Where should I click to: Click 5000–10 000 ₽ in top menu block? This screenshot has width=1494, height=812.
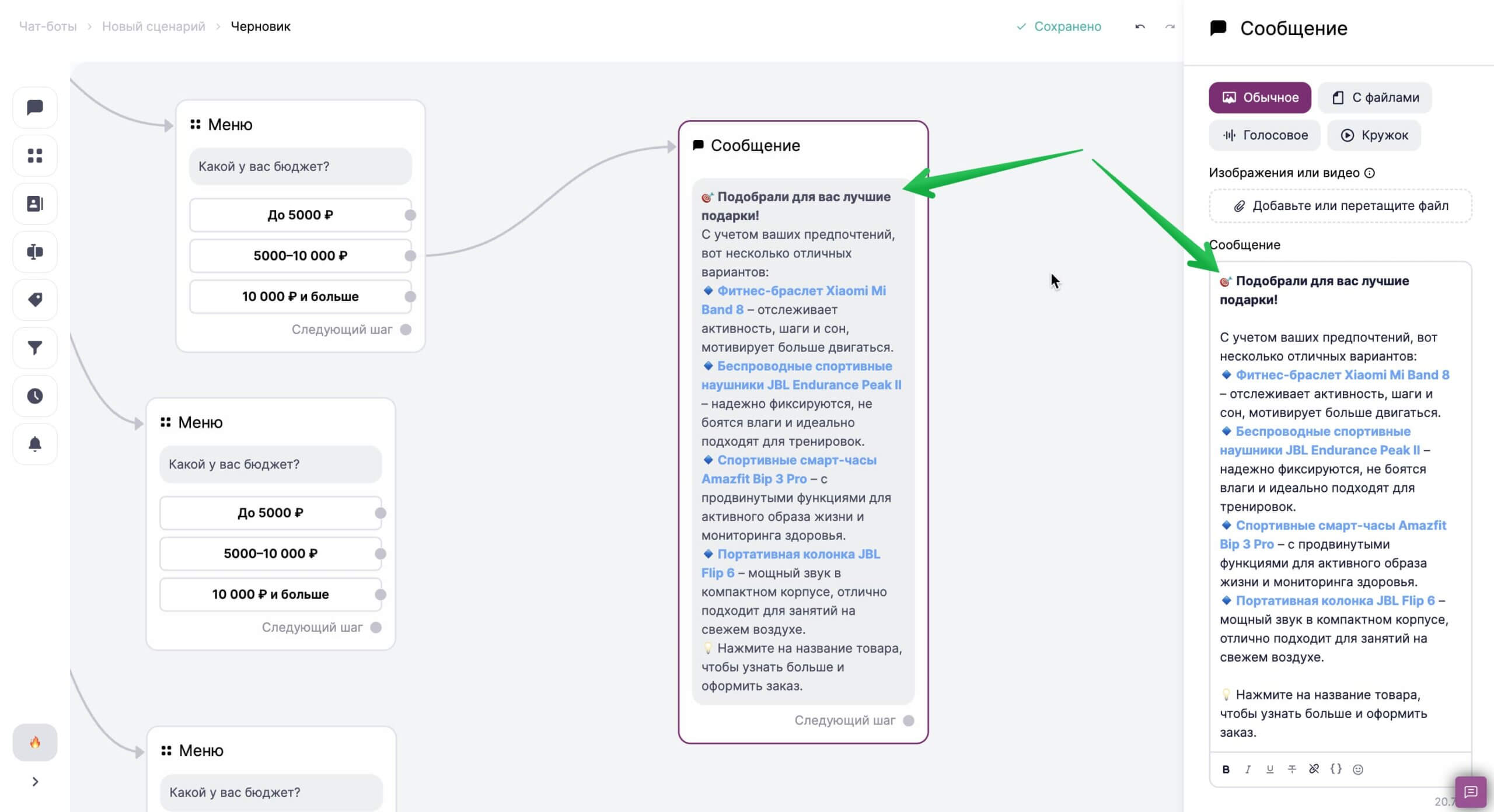[x=300, y=256]
